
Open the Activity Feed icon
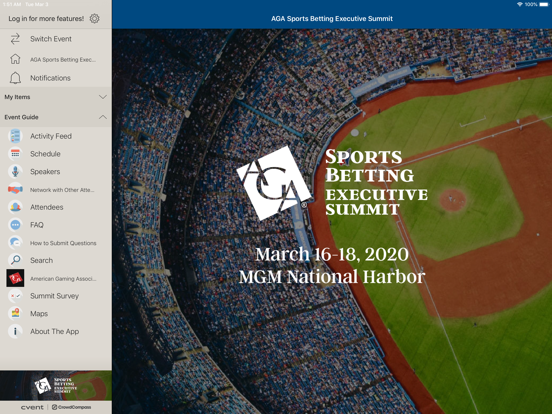click(x=15, y=136)
